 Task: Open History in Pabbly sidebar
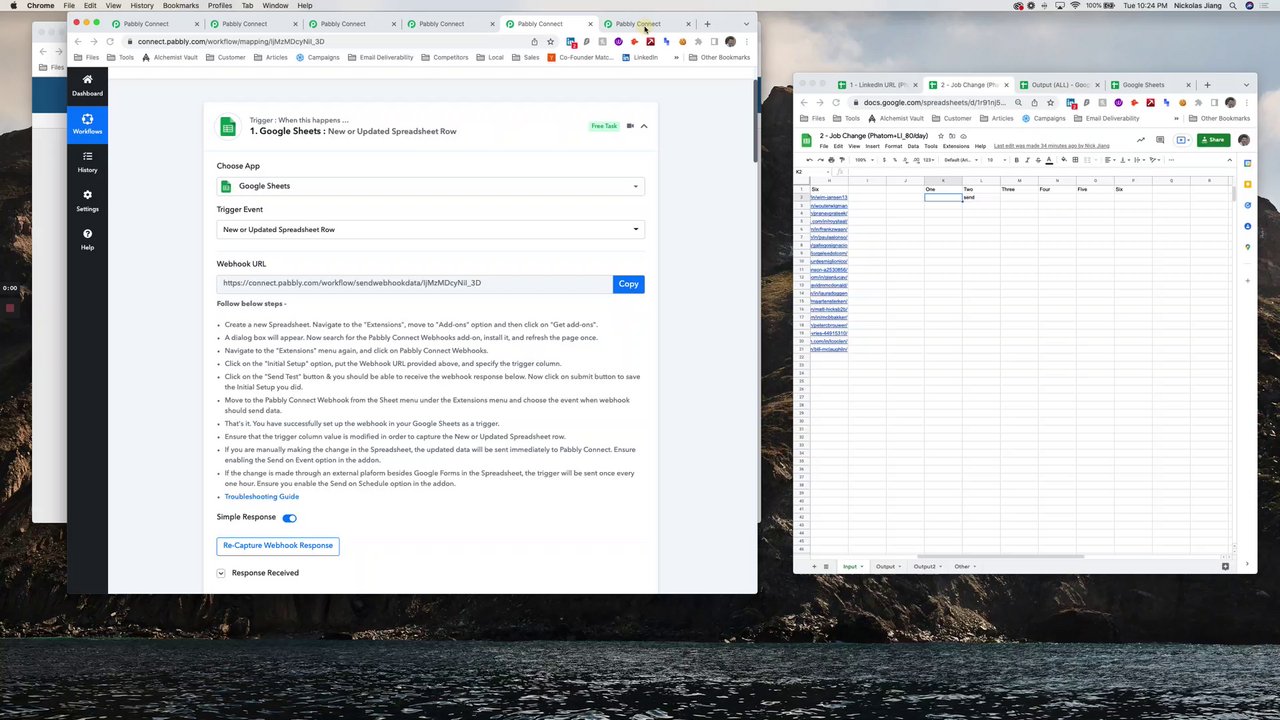pos(87,162)
